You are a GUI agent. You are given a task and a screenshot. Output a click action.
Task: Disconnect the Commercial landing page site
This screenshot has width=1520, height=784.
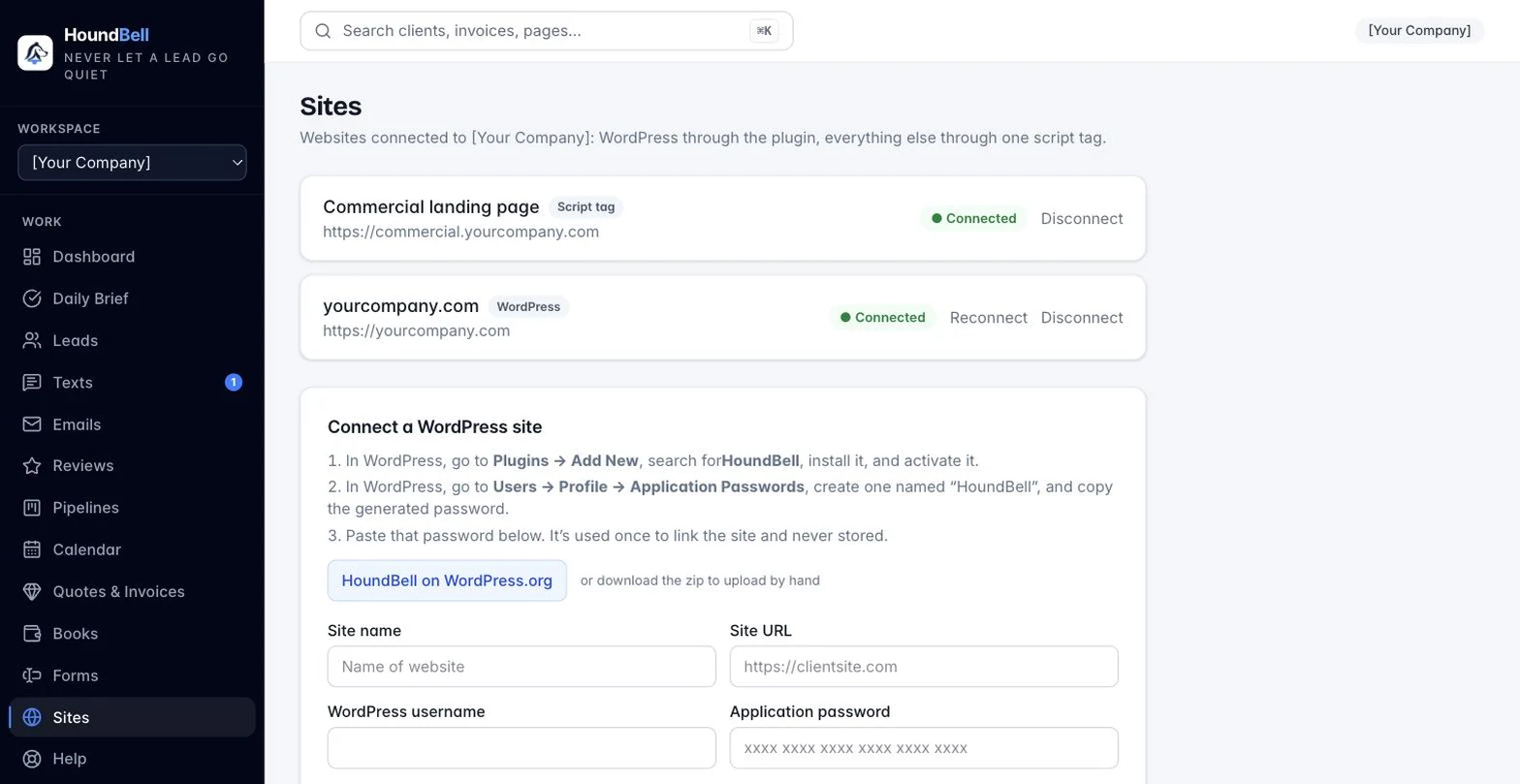click(1082, 219)
